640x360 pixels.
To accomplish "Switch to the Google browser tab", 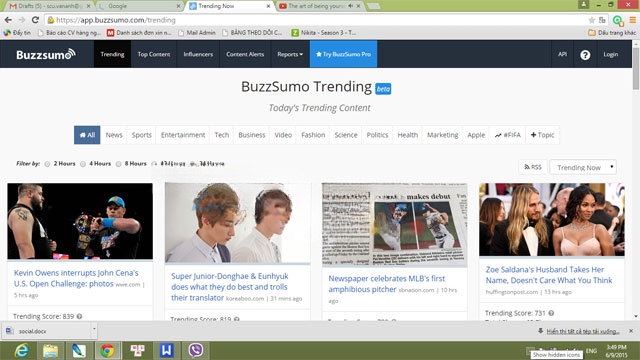I will 140,6.
